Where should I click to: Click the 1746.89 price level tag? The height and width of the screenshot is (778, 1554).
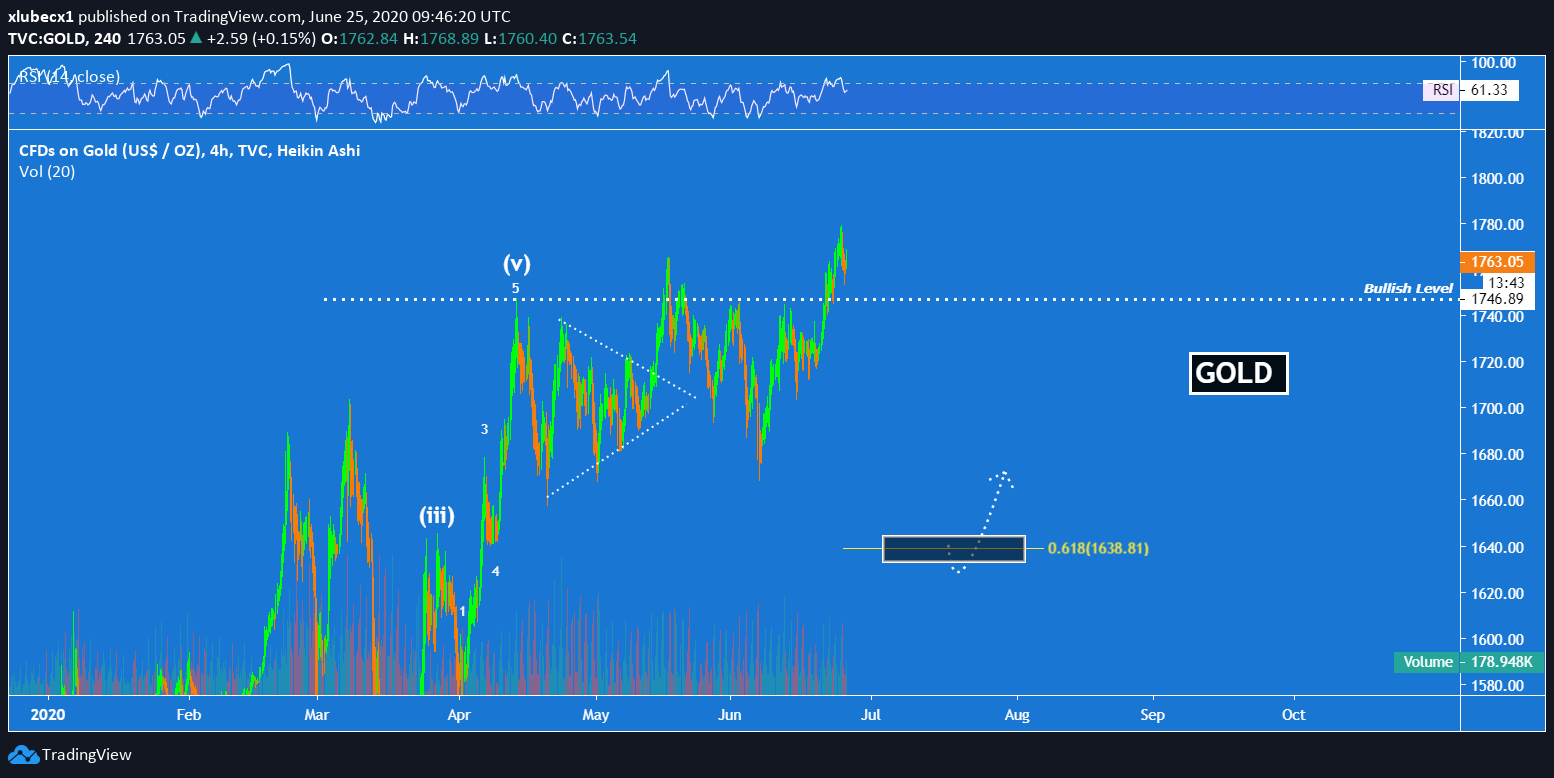tap(1490, 298)
